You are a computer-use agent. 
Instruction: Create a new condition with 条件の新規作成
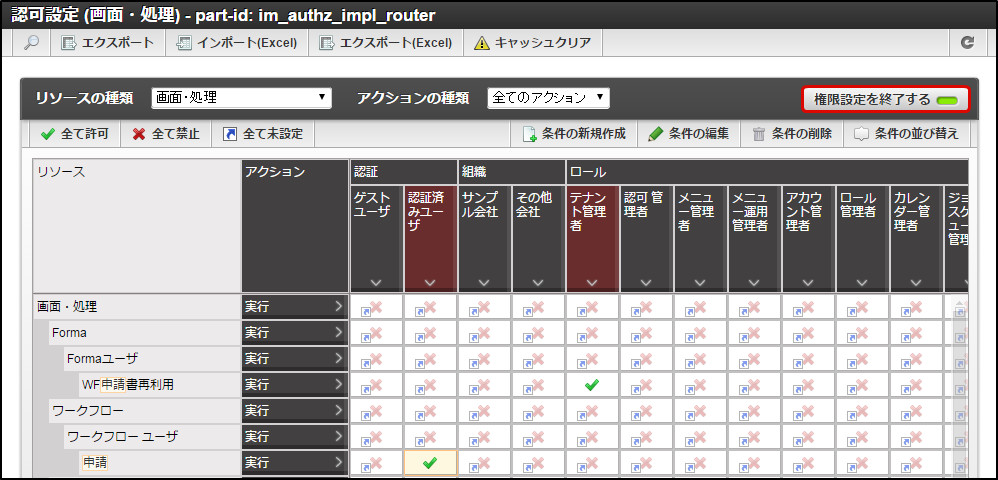click(x=574, y=134)
